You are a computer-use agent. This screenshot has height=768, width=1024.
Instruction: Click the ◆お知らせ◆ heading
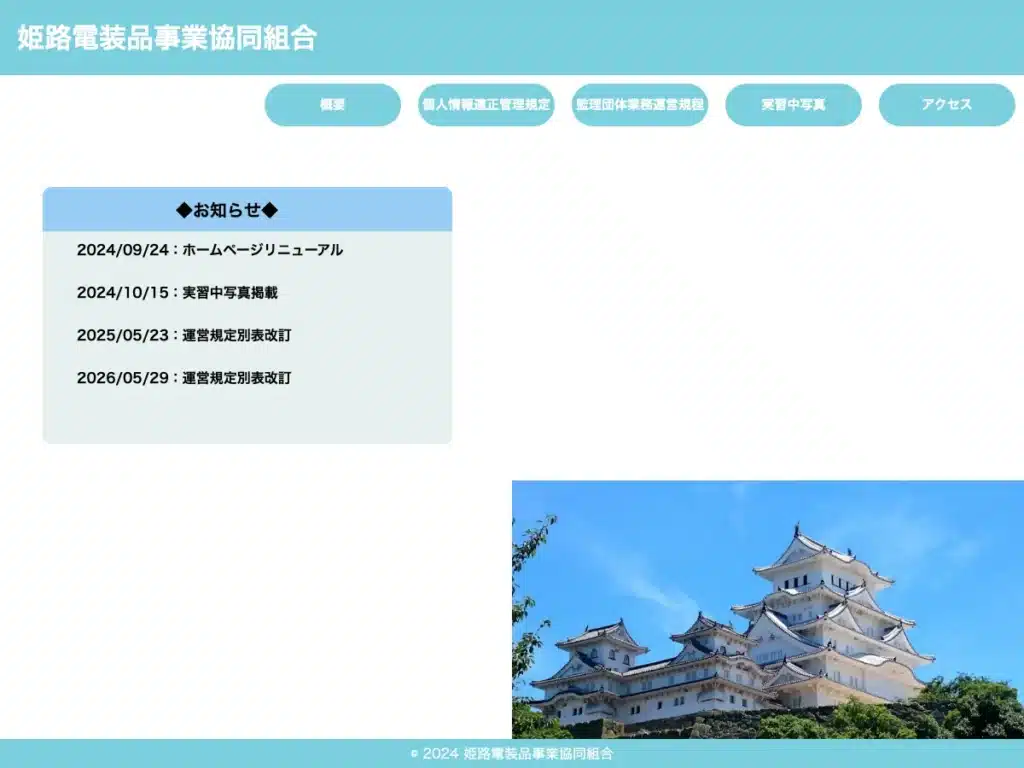227,210
